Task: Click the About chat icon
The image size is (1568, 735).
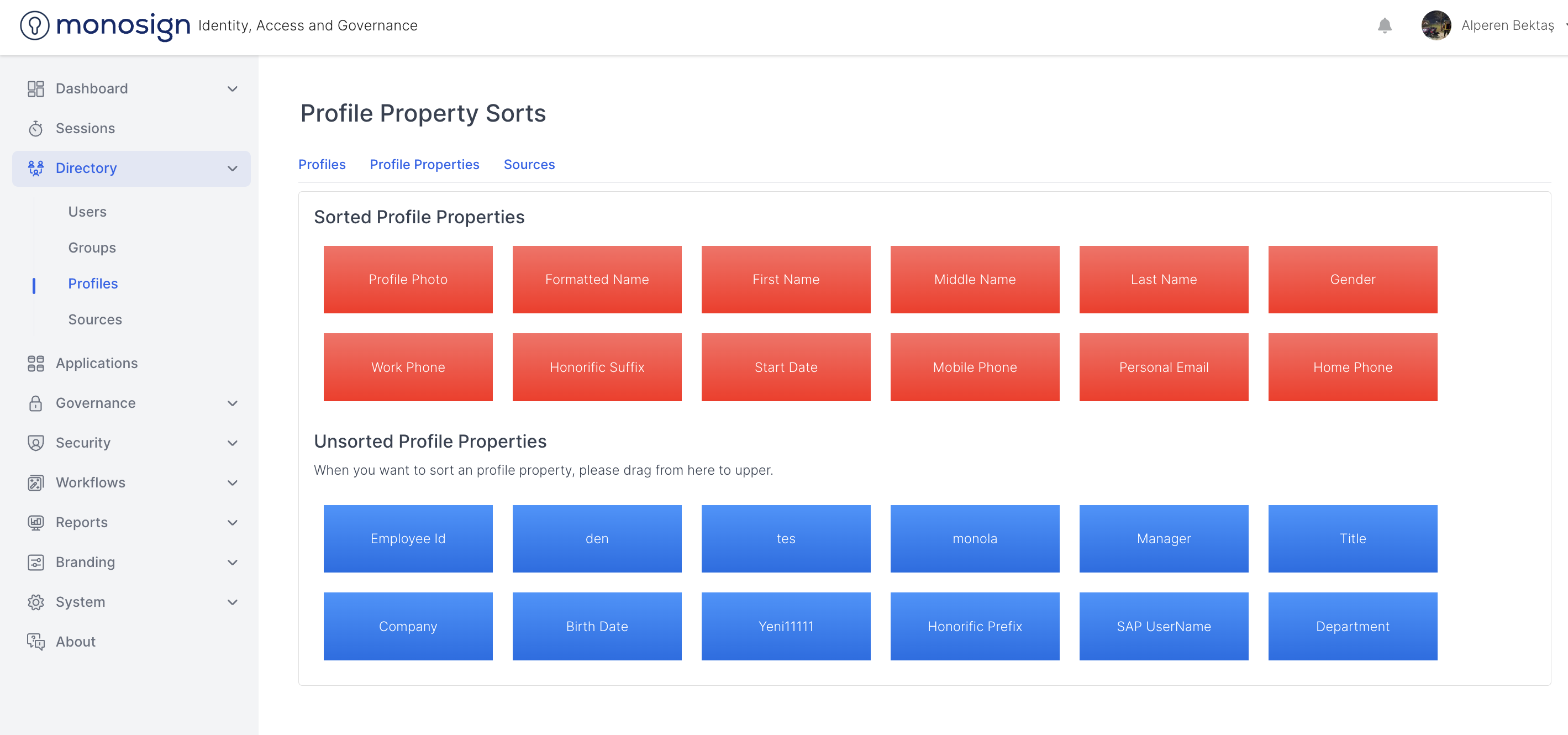Action: pos(35,642)
